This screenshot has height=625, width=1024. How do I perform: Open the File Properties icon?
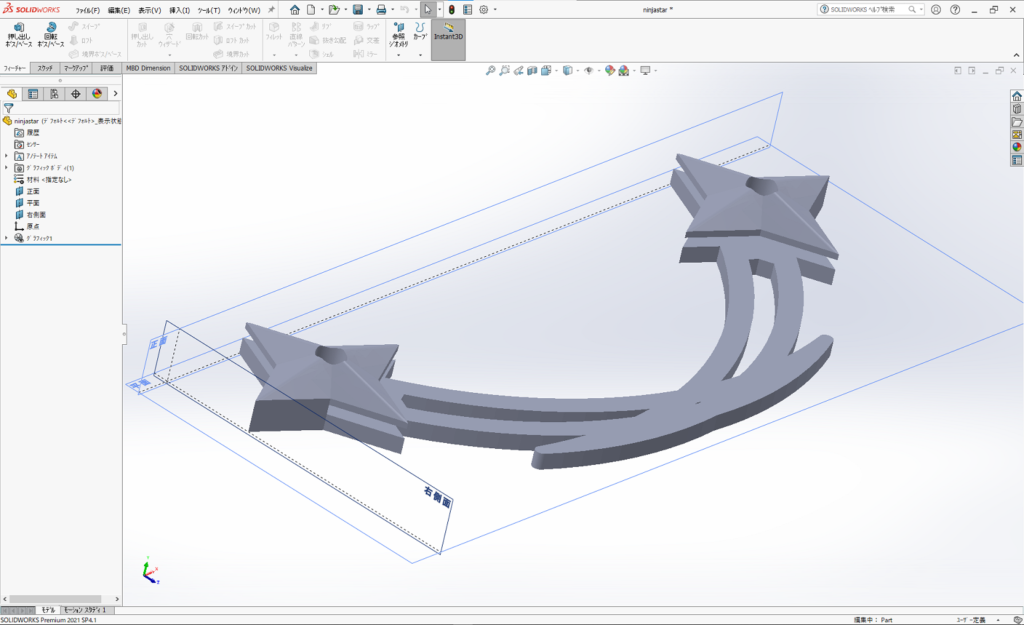pos(468,10)
